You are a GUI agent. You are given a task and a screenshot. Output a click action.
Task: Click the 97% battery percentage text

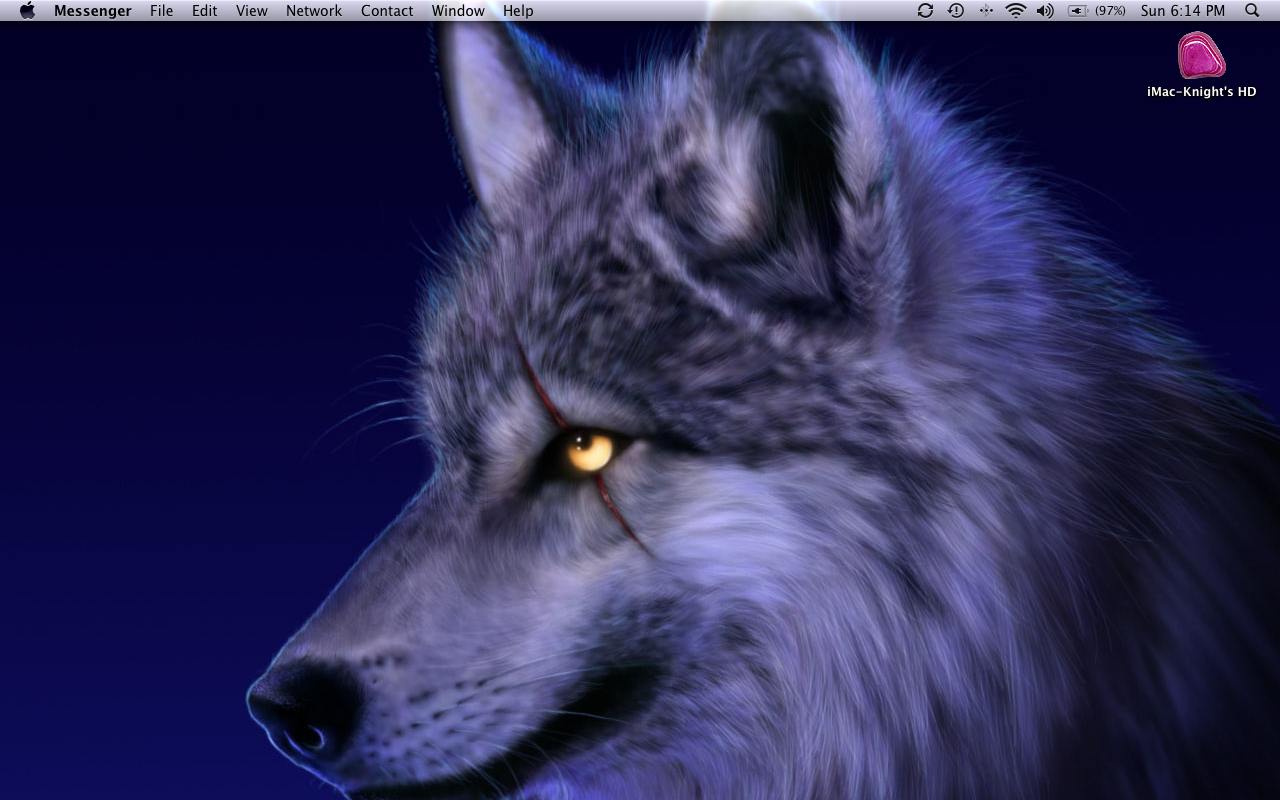pyautogui.click(x=1110, y=11)
